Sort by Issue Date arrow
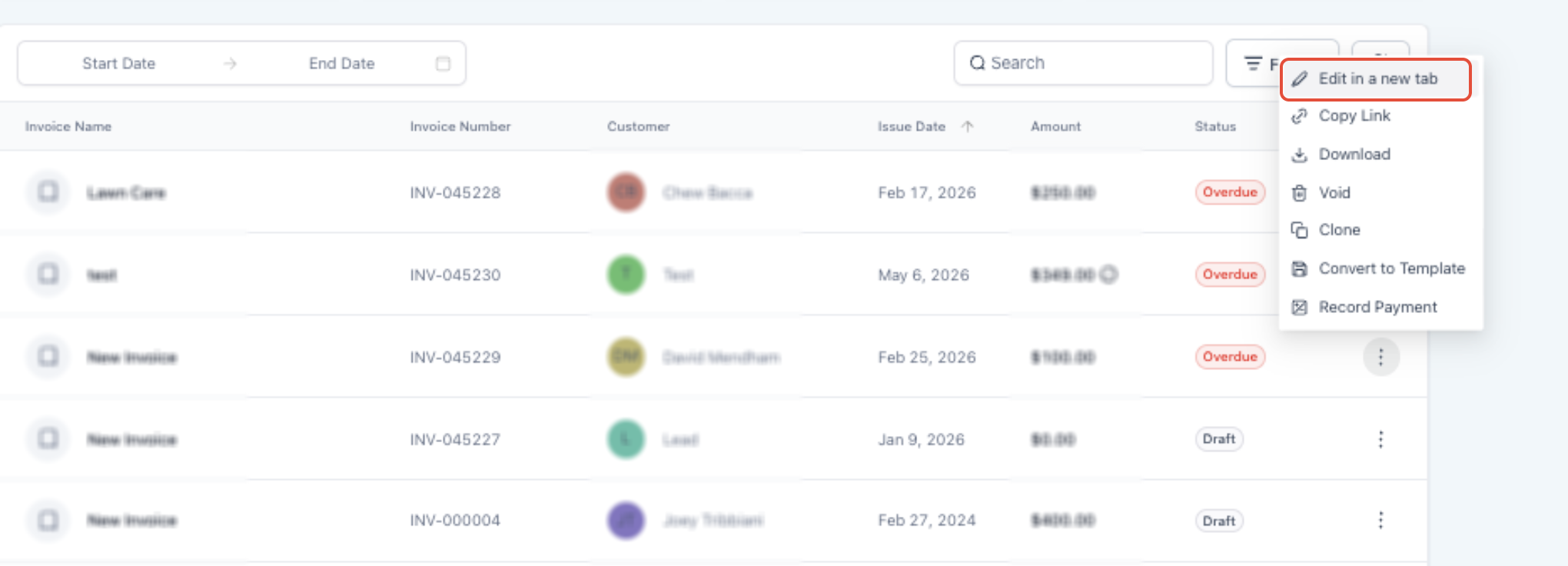 (x=967, y=126)
